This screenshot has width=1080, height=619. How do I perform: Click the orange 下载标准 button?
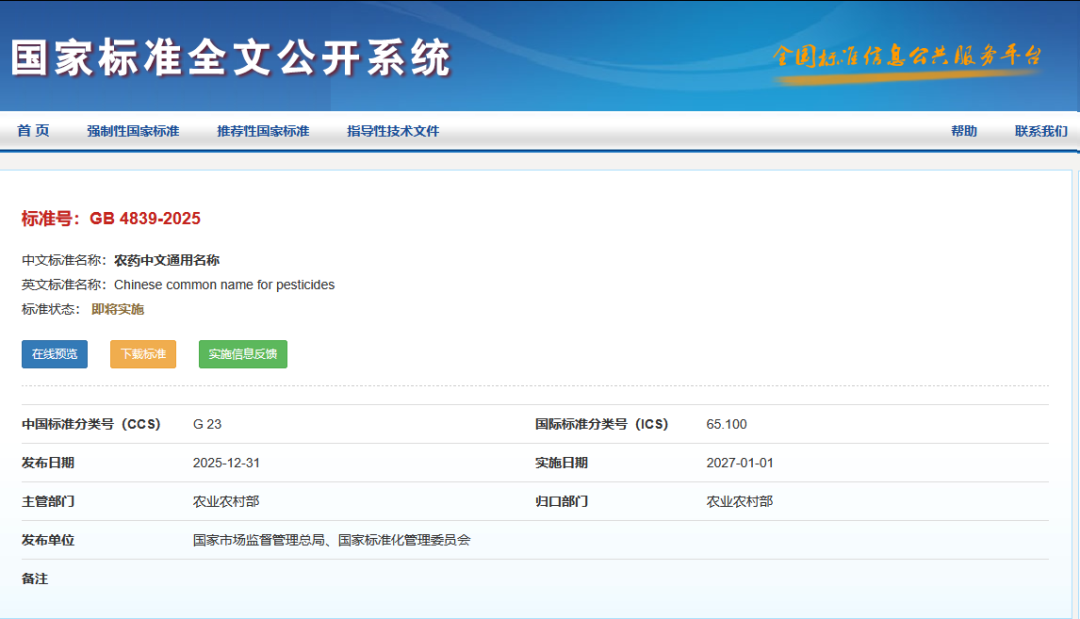[x=143, y=354]
